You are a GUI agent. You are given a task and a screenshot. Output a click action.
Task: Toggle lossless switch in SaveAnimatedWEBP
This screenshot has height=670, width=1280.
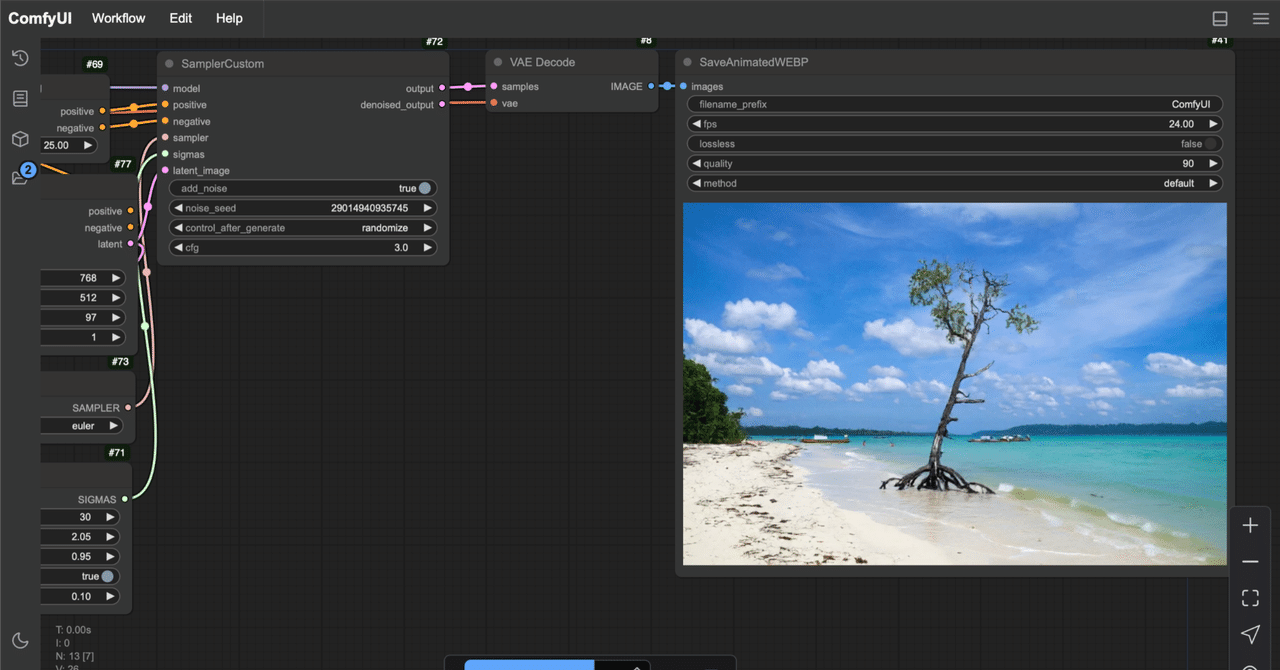pos(1211,144)
